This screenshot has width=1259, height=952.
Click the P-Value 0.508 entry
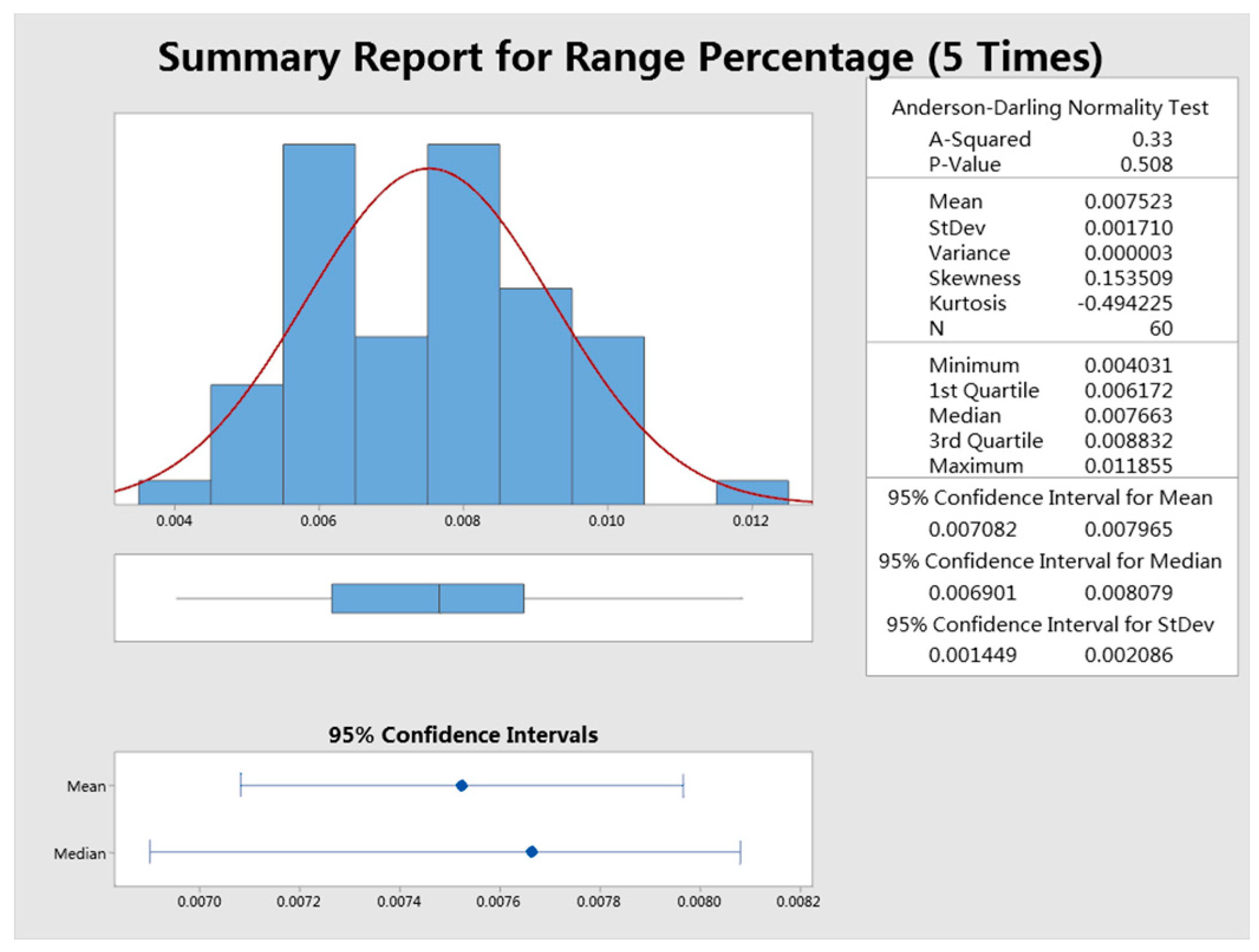point(1146,164)
